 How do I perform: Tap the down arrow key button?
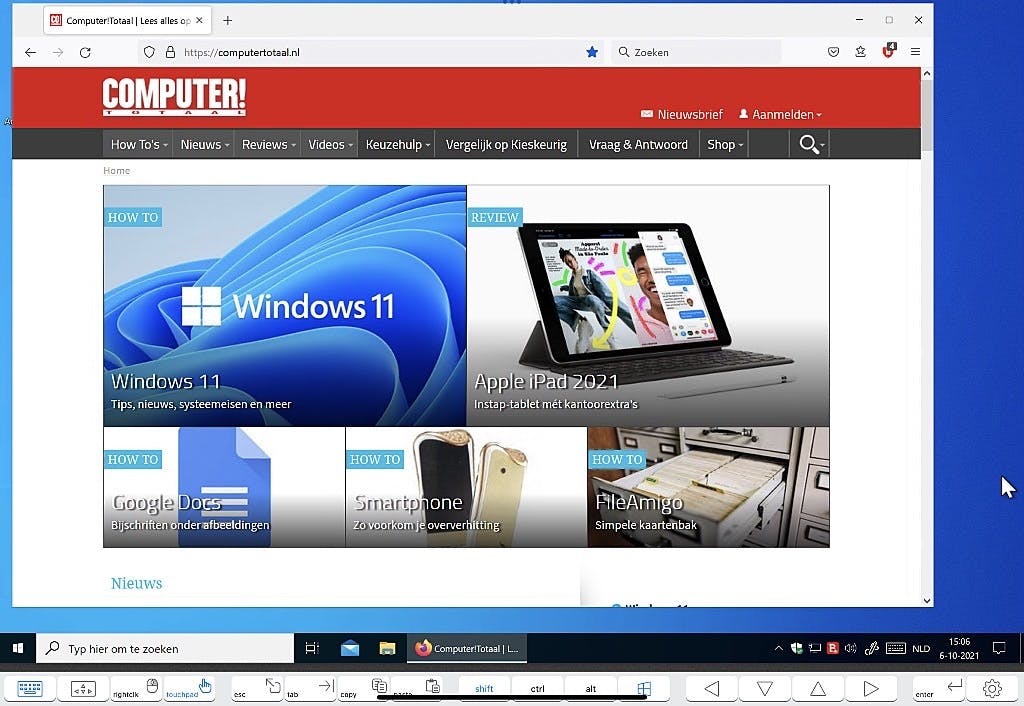(765, 688)
